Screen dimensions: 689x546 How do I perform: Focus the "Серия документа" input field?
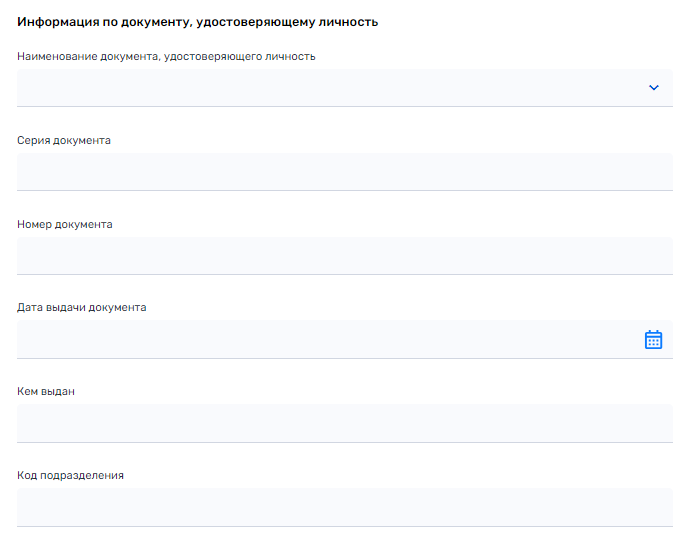pos(345,172)
